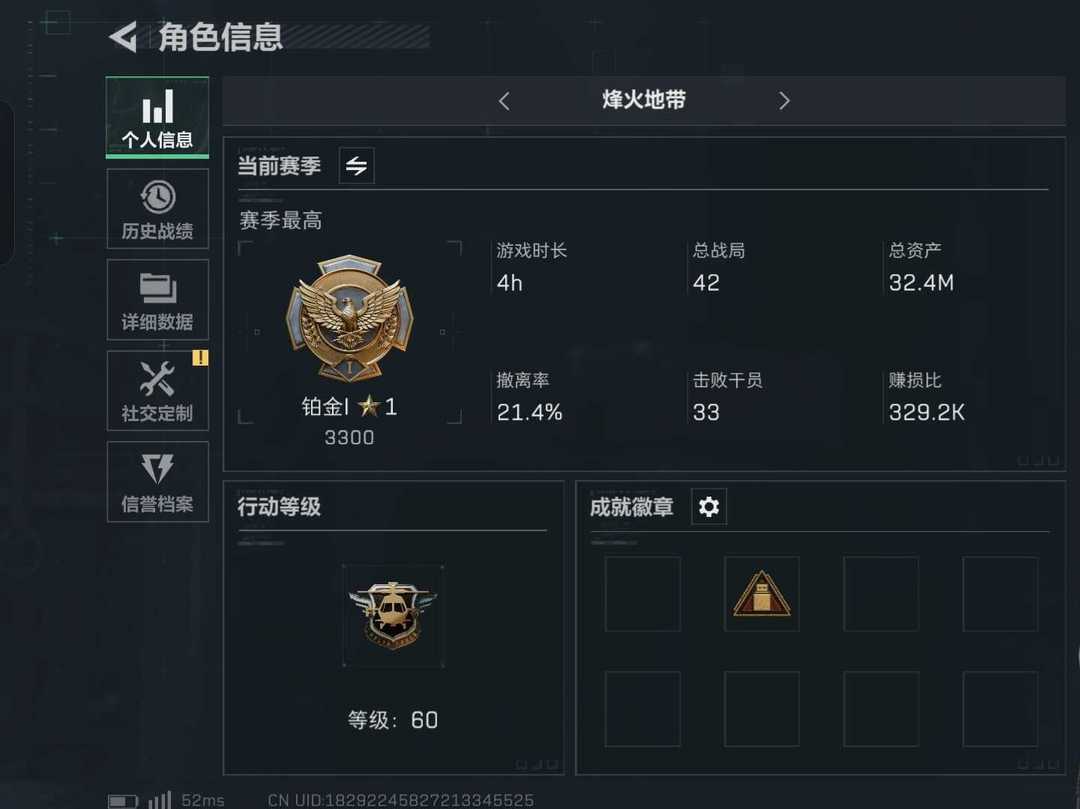Click the helicopter operation level emblem
This screenshot has height=809, width=1080.
(393, 616)
